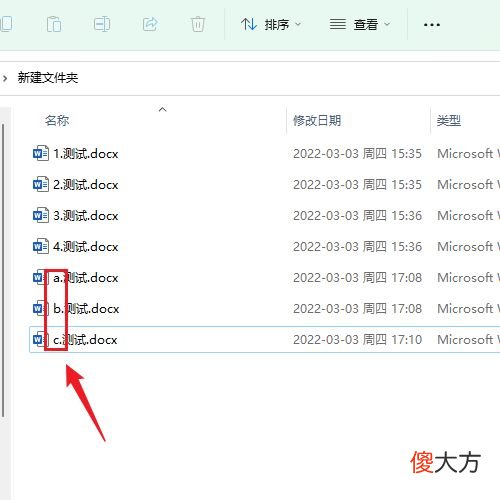Select the file b.测试.docx
This screenshot has height=500, width=500.
point(86,309)
